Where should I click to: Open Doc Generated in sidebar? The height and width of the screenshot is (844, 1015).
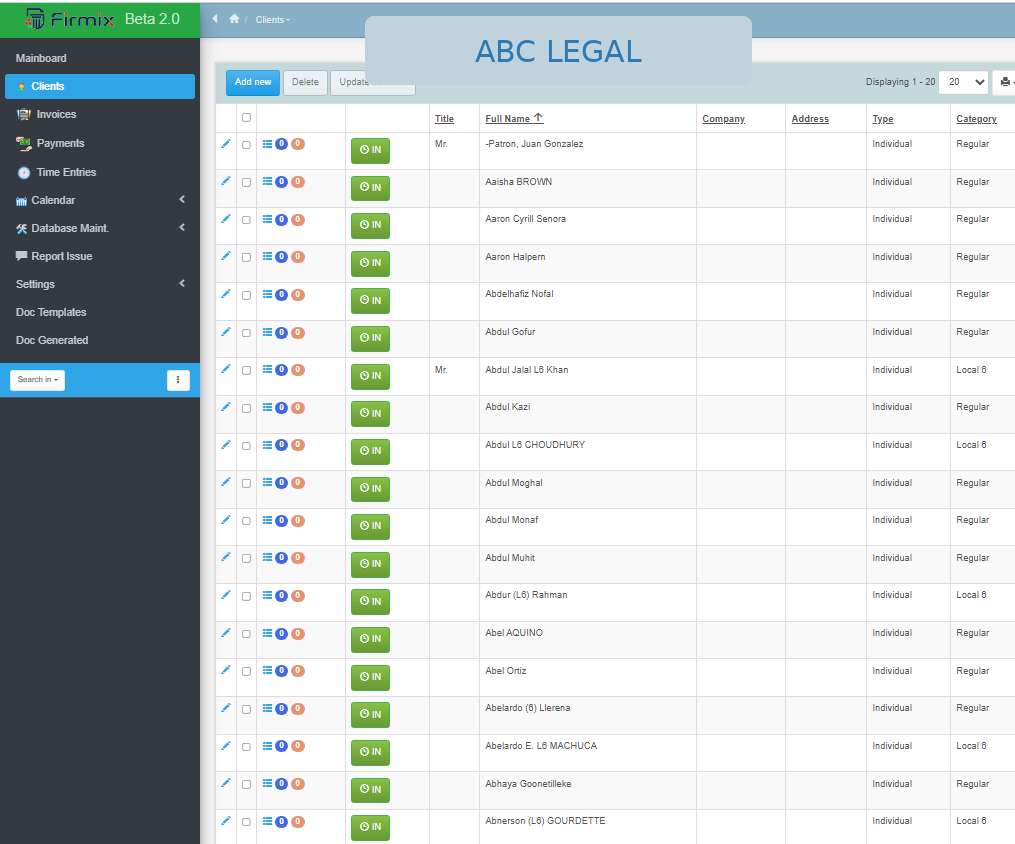(52, 340)
